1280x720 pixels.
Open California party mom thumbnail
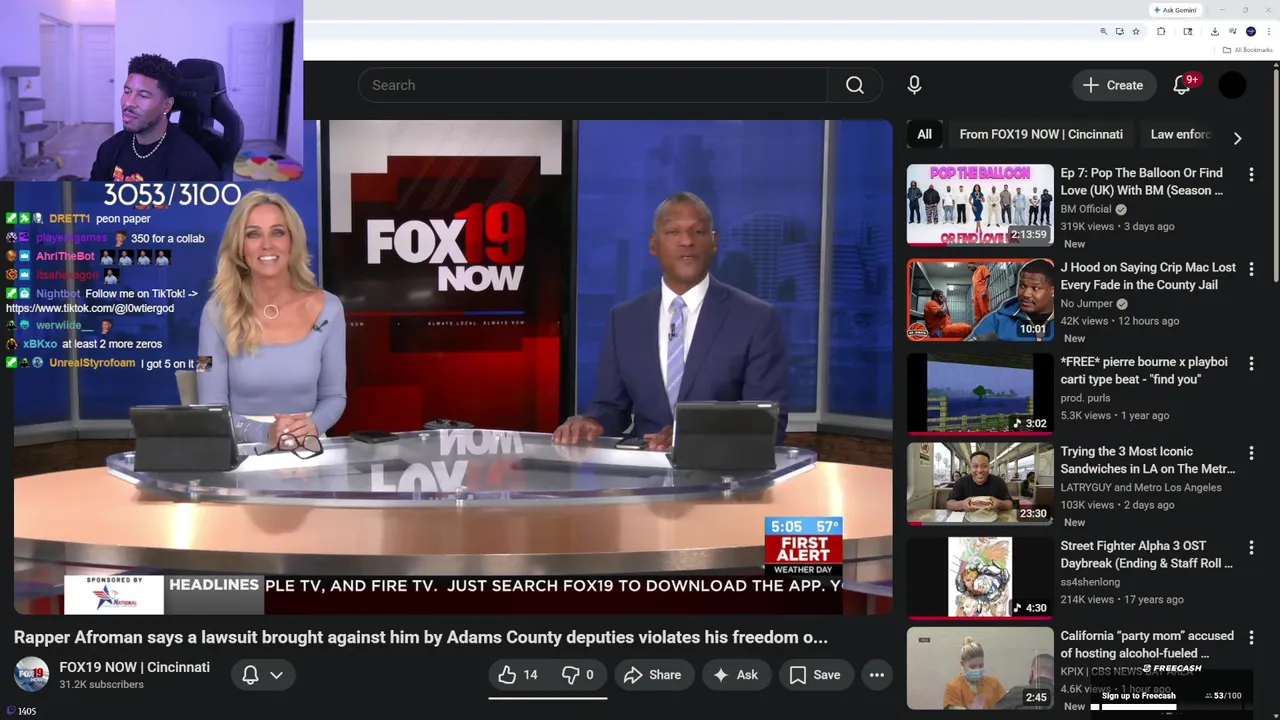980,668
